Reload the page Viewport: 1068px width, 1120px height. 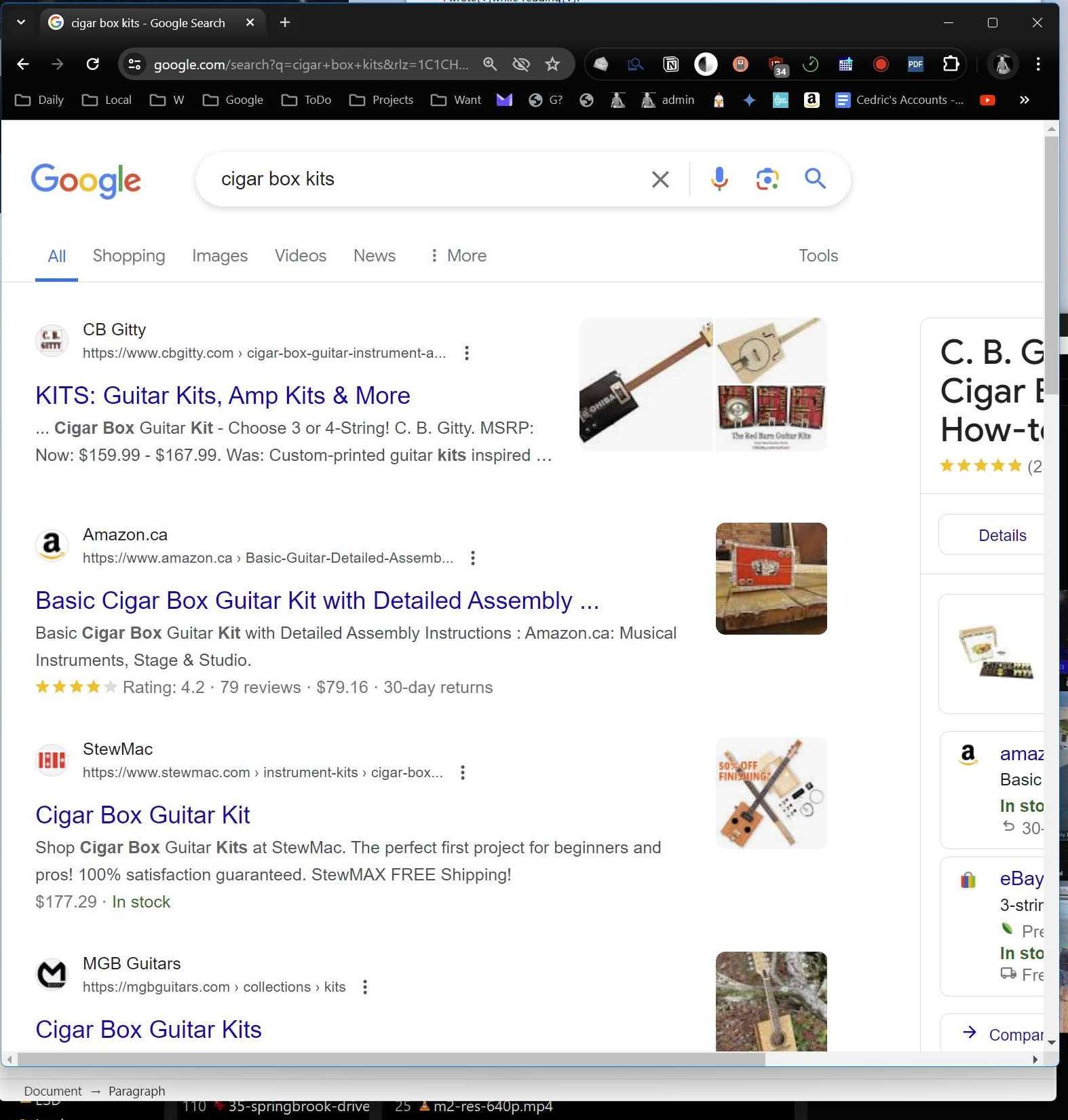pyautogui.click(x=93, y=64)
